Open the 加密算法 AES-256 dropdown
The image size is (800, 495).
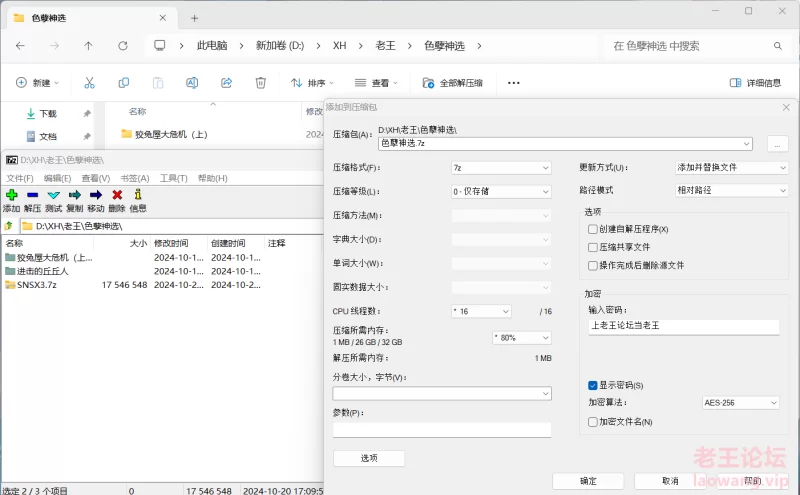[741, 403]
